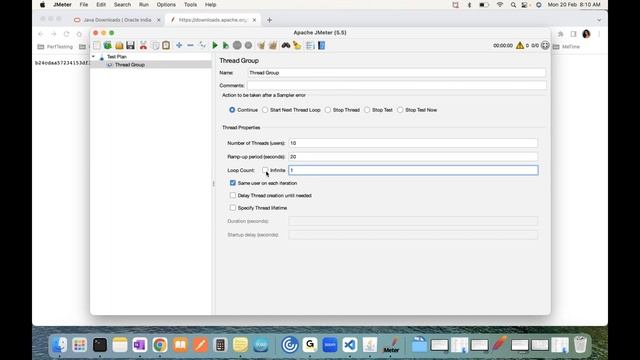Open the Help menu

coord(211,5)
